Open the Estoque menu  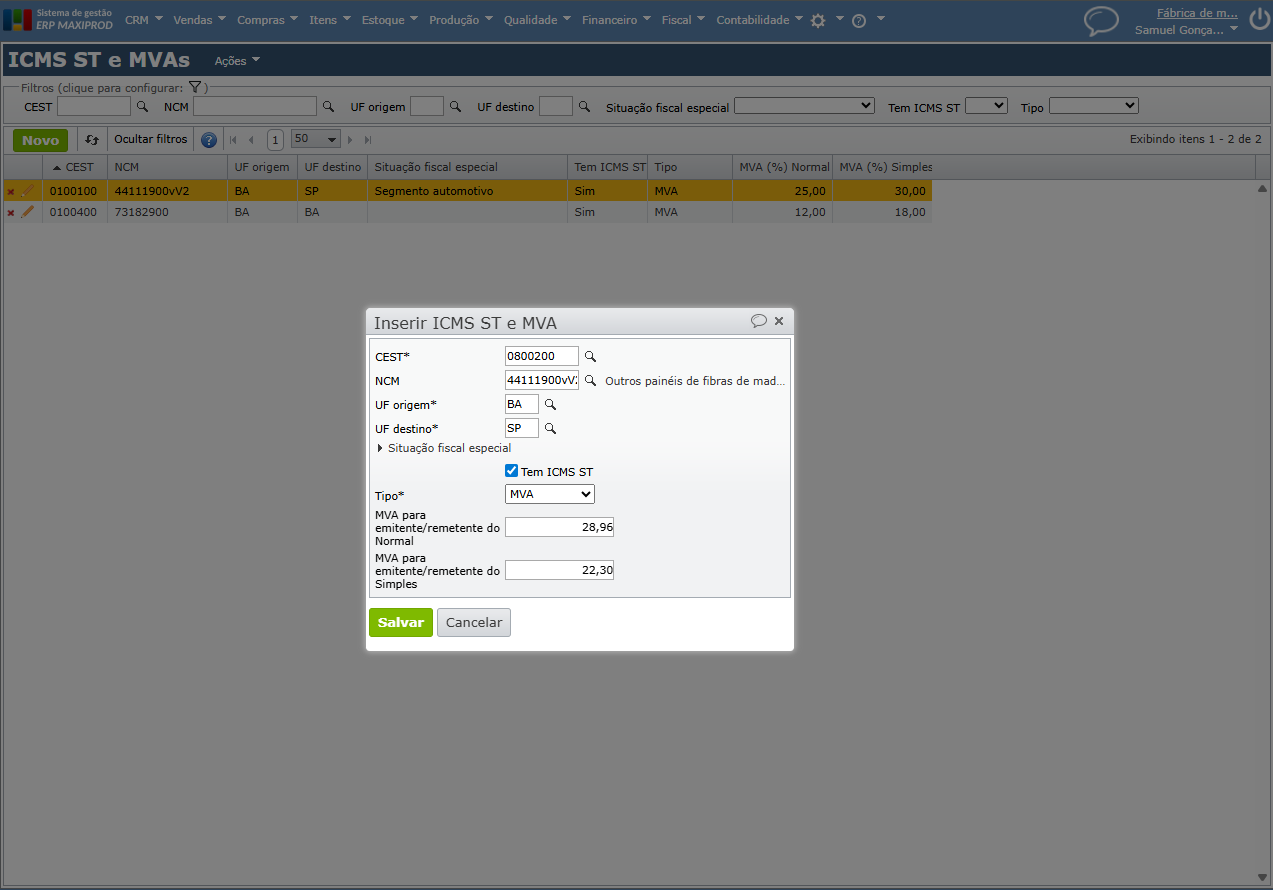coord(390,20)
